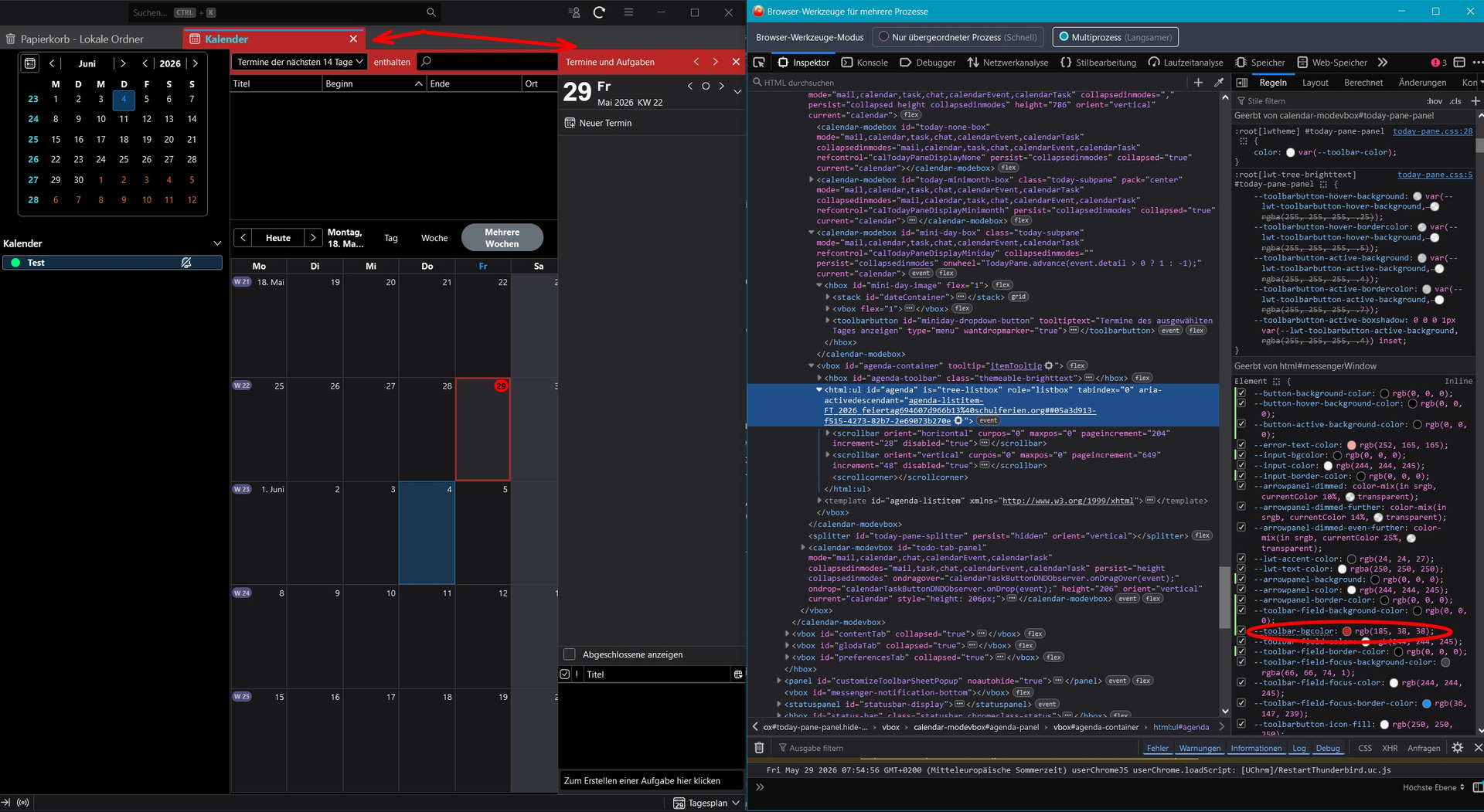Switch to Woche calendar view
This screenshot has height=812, width=1484.
434,238
